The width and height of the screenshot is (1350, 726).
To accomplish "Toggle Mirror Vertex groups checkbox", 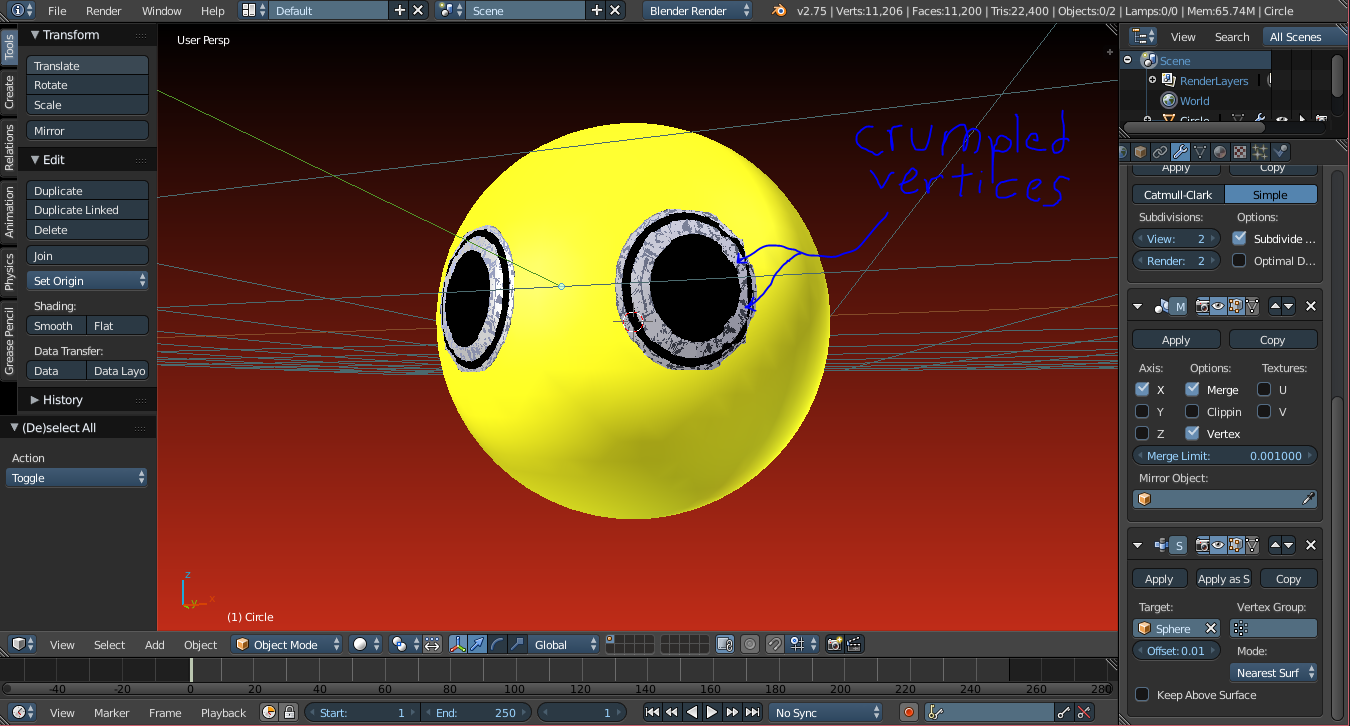I will tap(1192, 433).
